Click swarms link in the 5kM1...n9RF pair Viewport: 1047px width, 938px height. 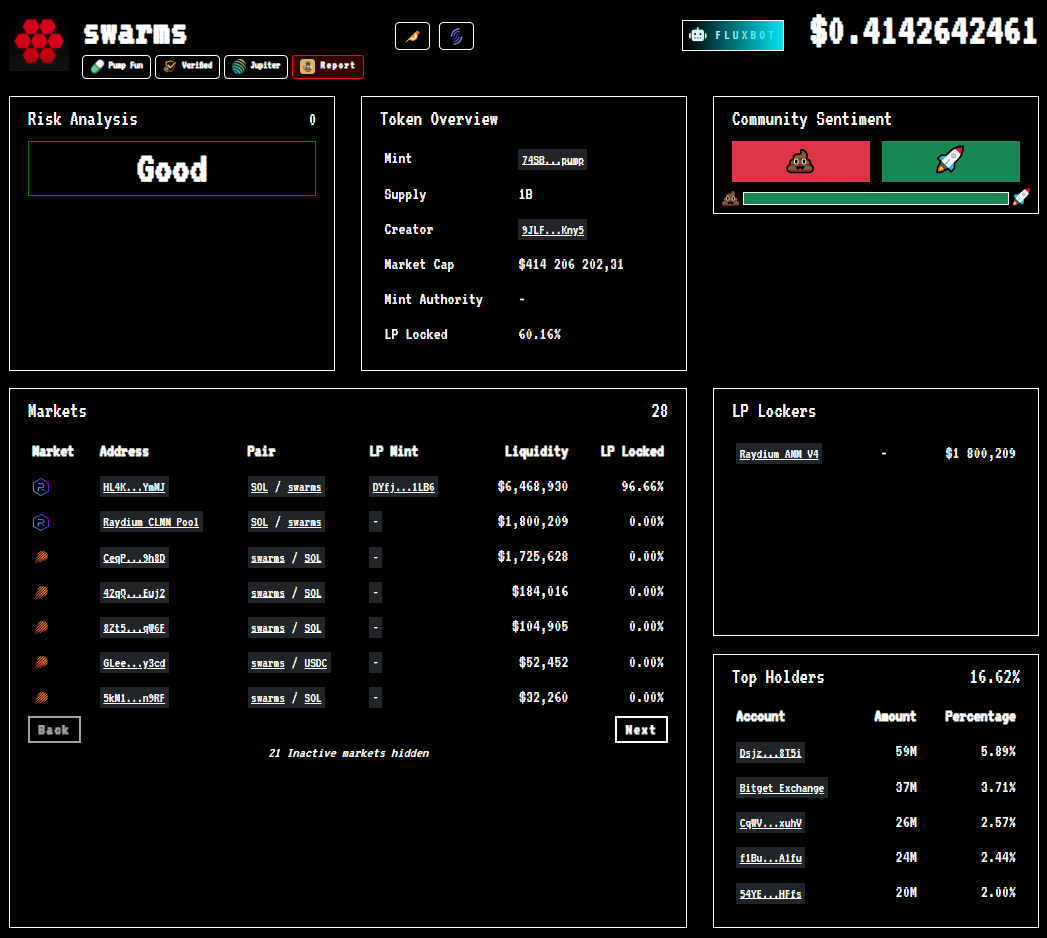(x=268, y=698)
